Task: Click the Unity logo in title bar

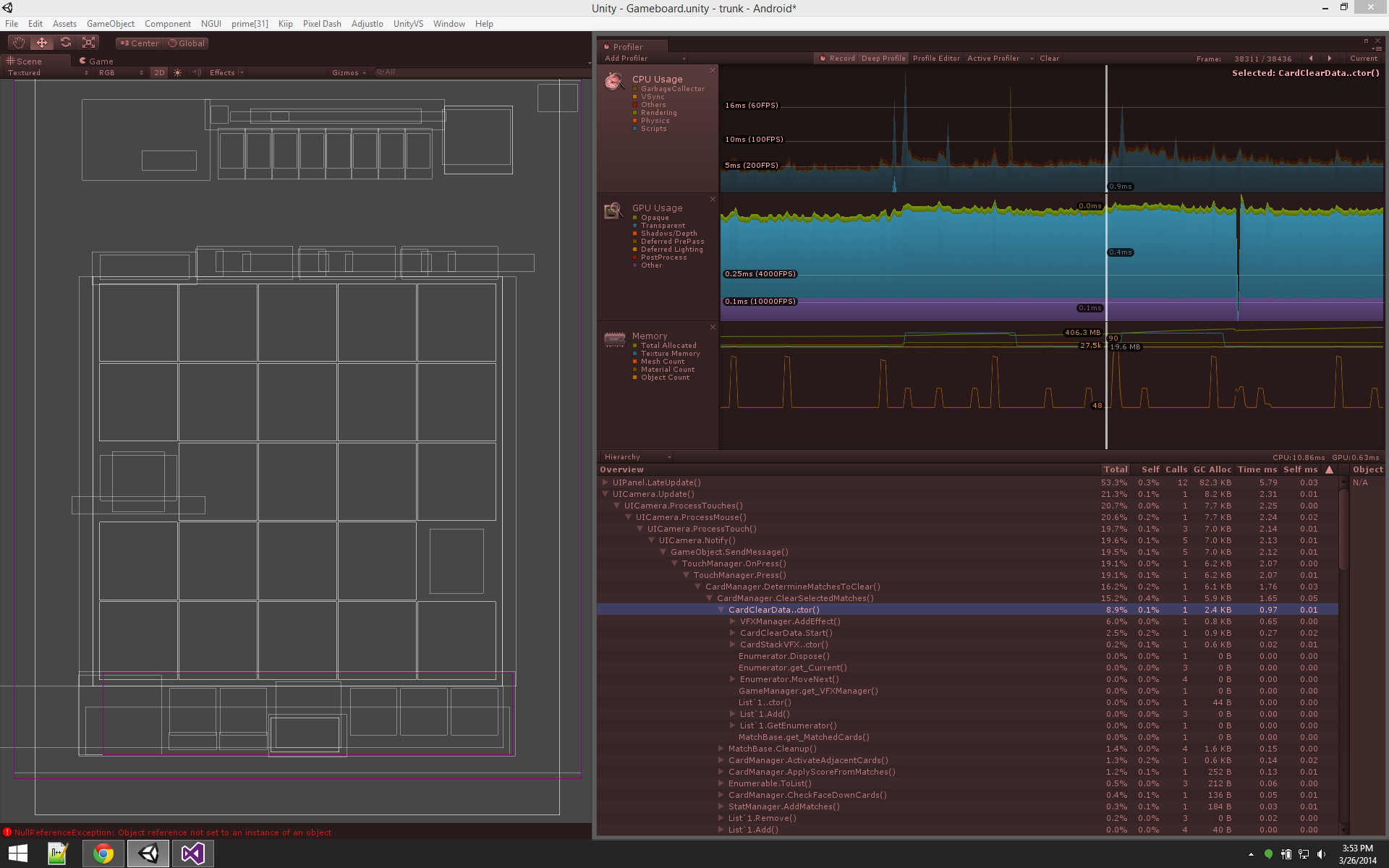Action: click(7, 8)
